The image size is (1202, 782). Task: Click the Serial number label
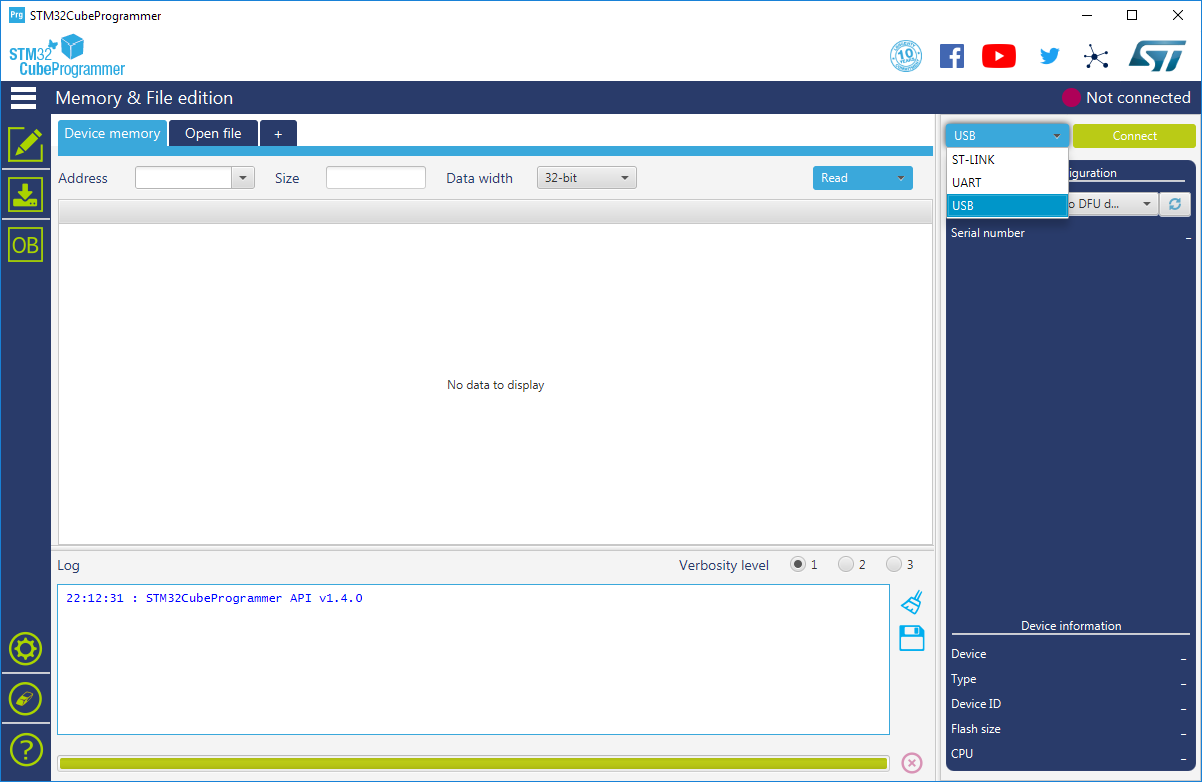(x=988, y=233)
